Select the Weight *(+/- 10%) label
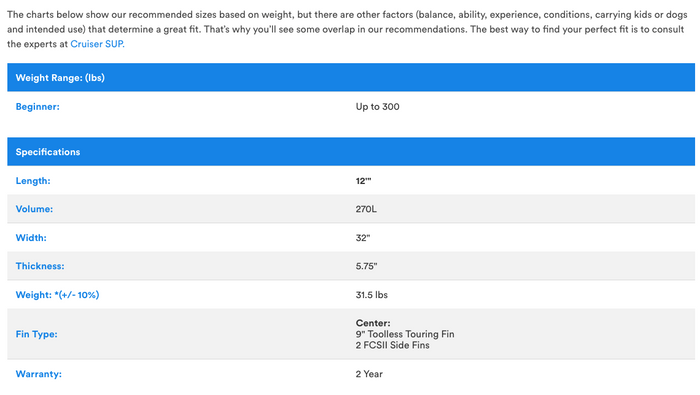The height and width of the screenshot is (395, 700). 58,295
